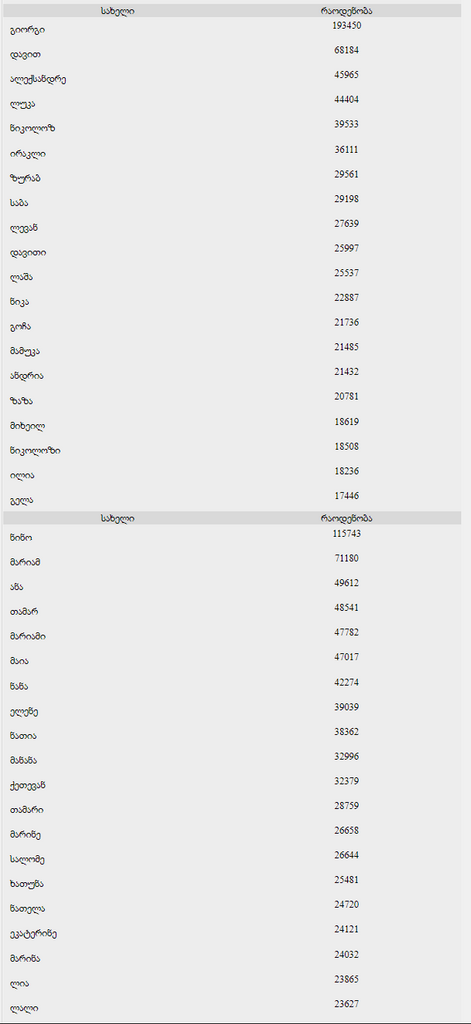This screenshot has width=471, height=1024.
Task: Select the value 29561 next to ზურაბ
Action: 346,174
